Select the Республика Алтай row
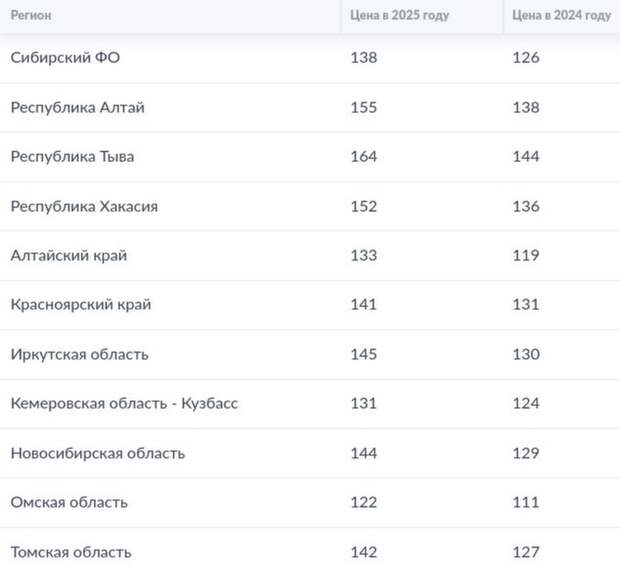Screen dimensions: 620x575 (310, 108)
